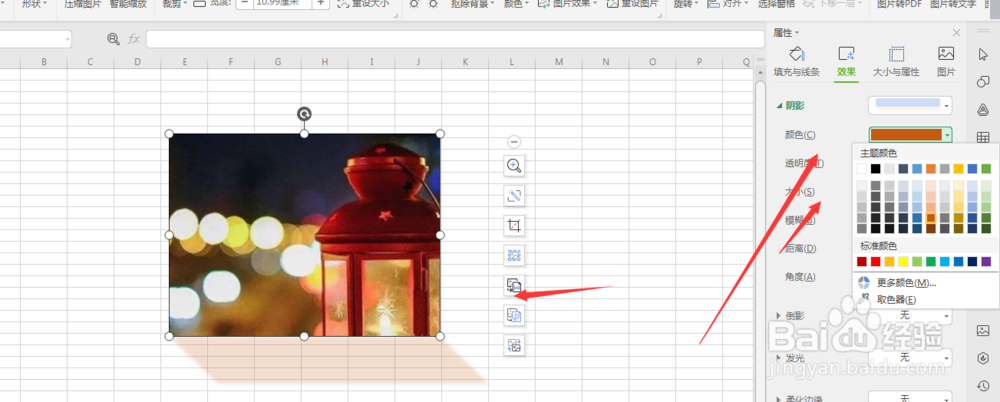The image size is (1000, 402).
Task: Click the color wheel 更多颜色 icon
Action: (x=864, y=283)
